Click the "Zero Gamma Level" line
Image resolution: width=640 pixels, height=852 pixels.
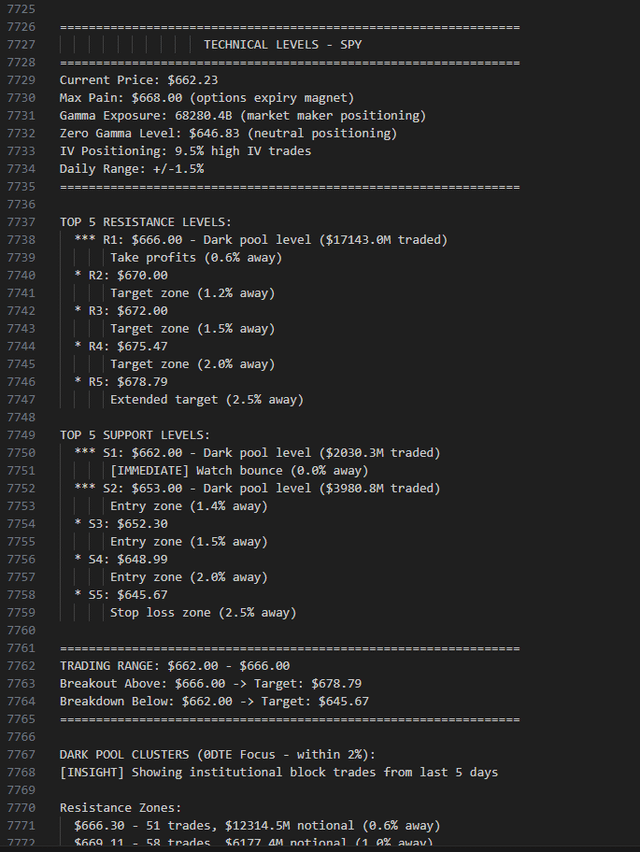point(228,133)
